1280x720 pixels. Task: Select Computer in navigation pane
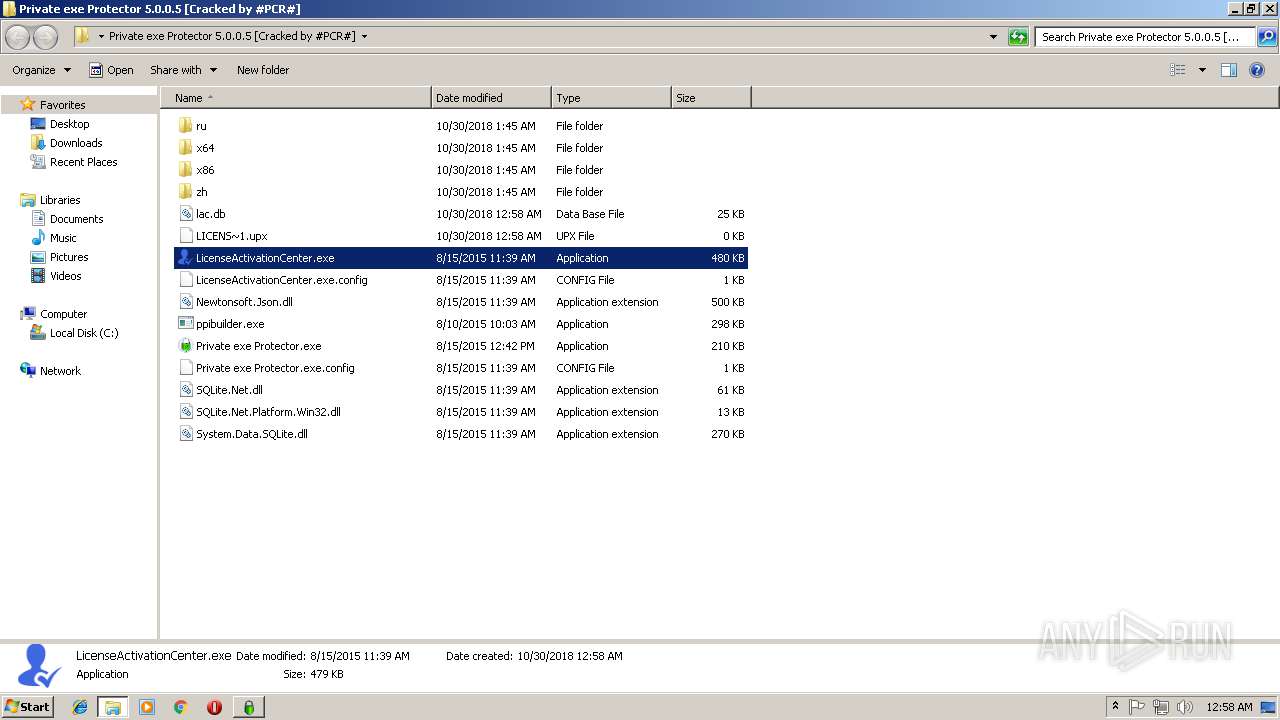pyautogui.click(x=63, y=314)
